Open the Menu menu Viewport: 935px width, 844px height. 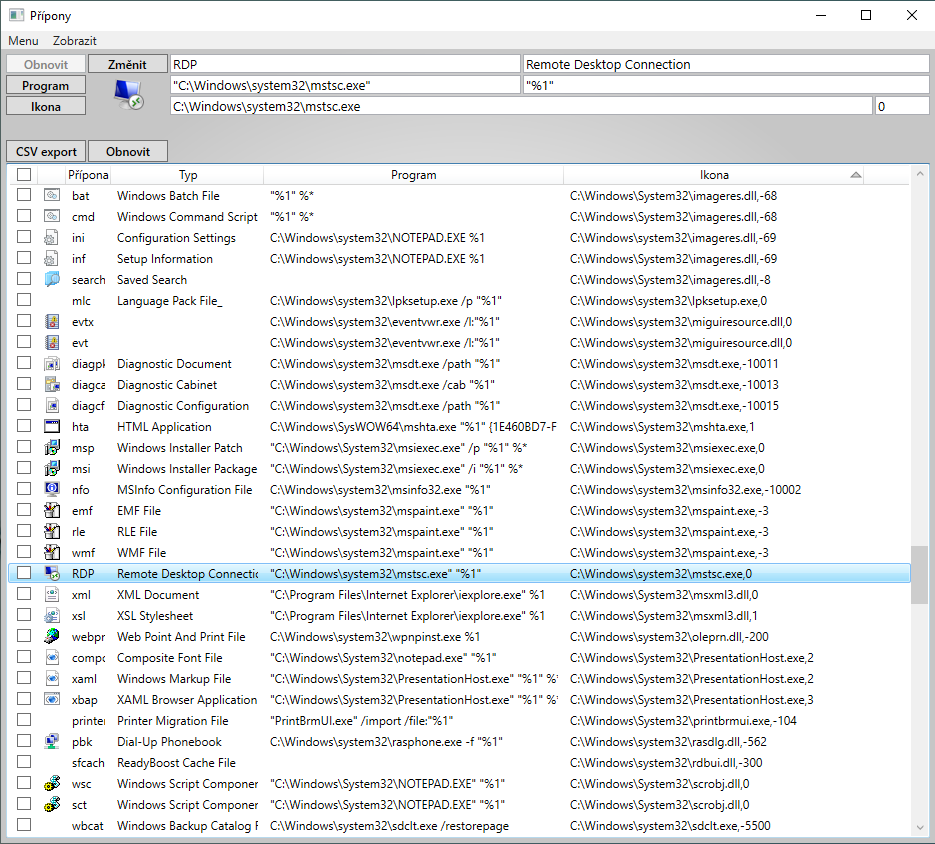[23, 41]
